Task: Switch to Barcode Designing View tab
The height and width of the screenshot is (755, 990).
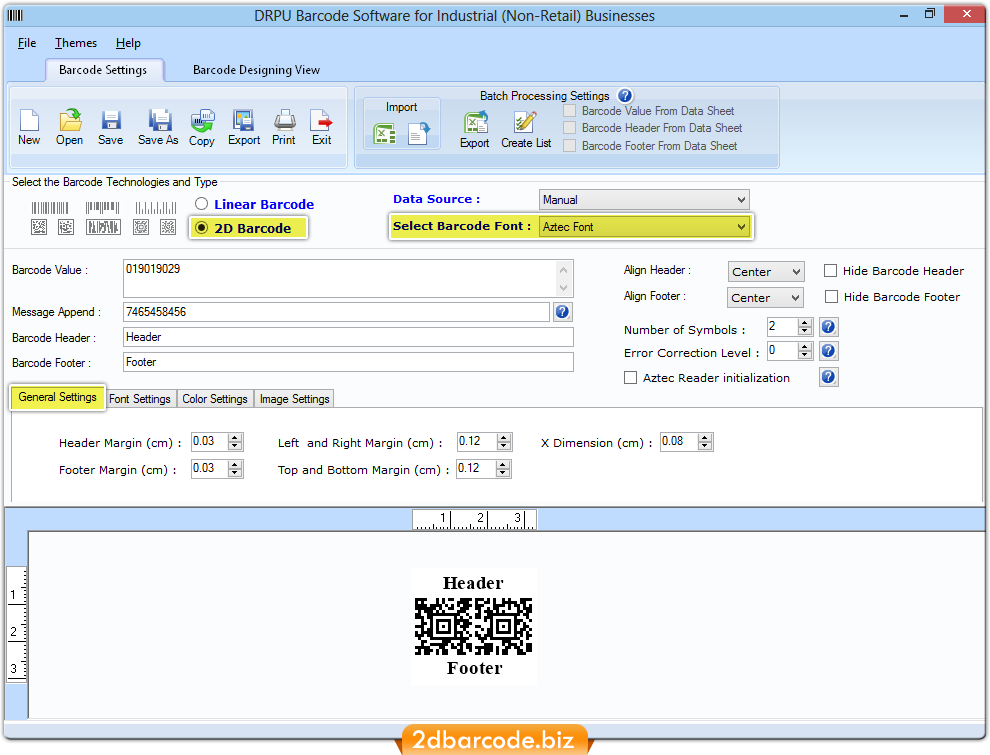Action: pos(256,70)
